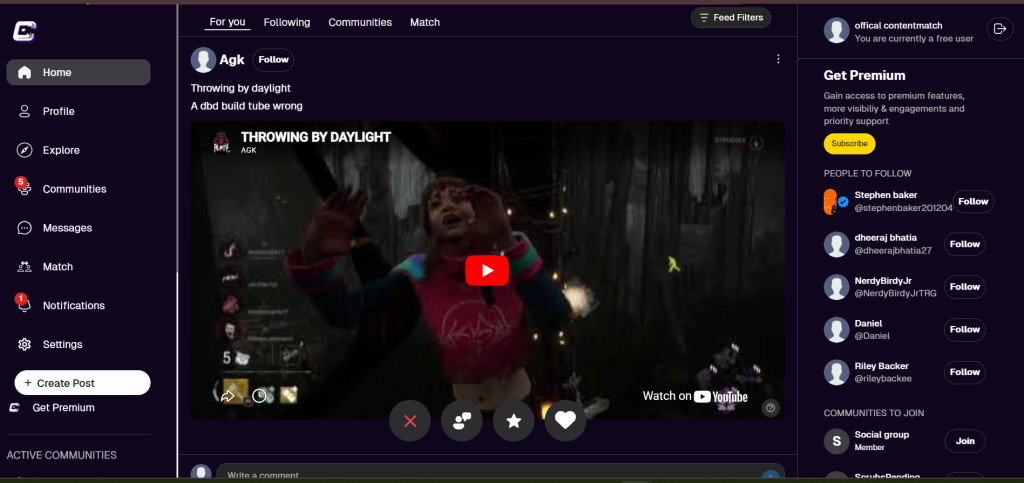Open Feed Filters dropdown
The width and height of the screenshot is (1024, 483).
pos(730,18)
